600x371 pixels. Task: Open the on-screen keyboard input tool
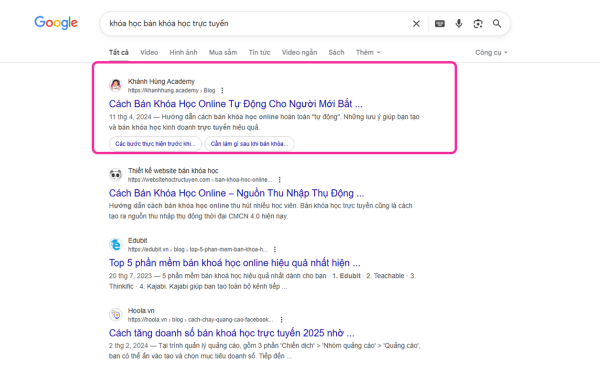[x=440, y=24]
